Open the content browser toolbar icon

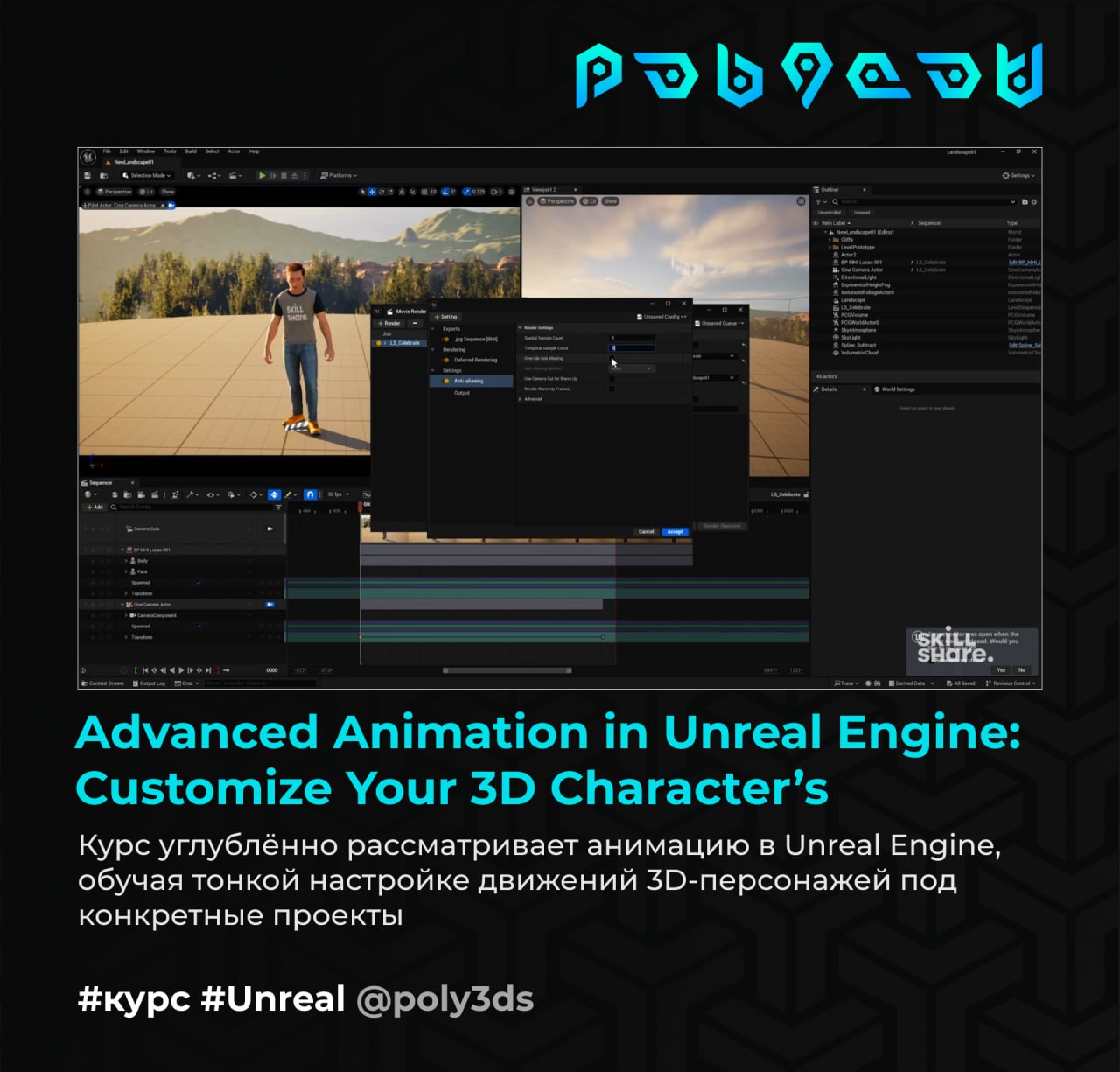coord(104,176)
